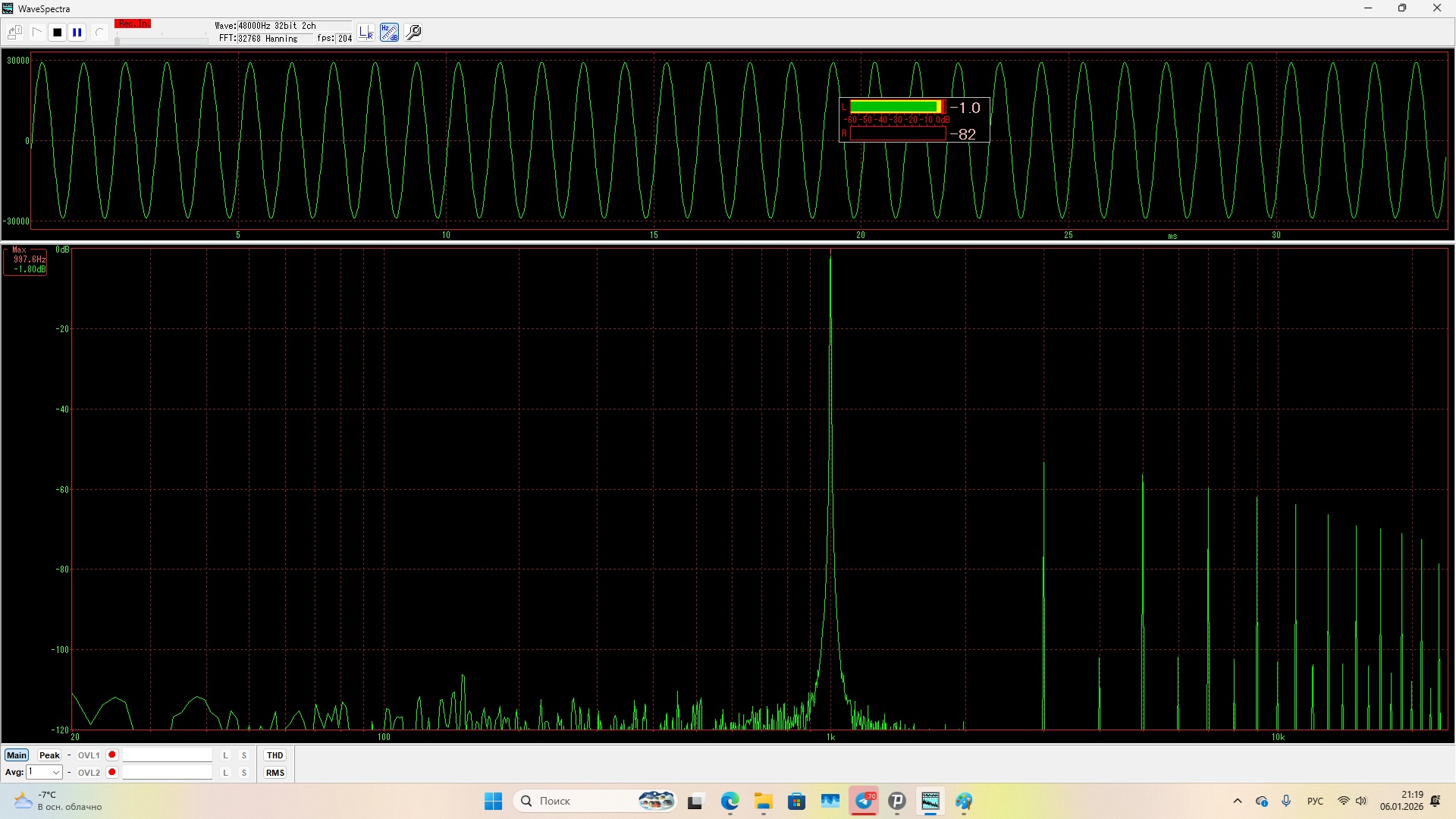The height and width of the screenshot is (819, 1456).
Task: Show hidden system tray icons chevron
Action: coord(1238,801)
